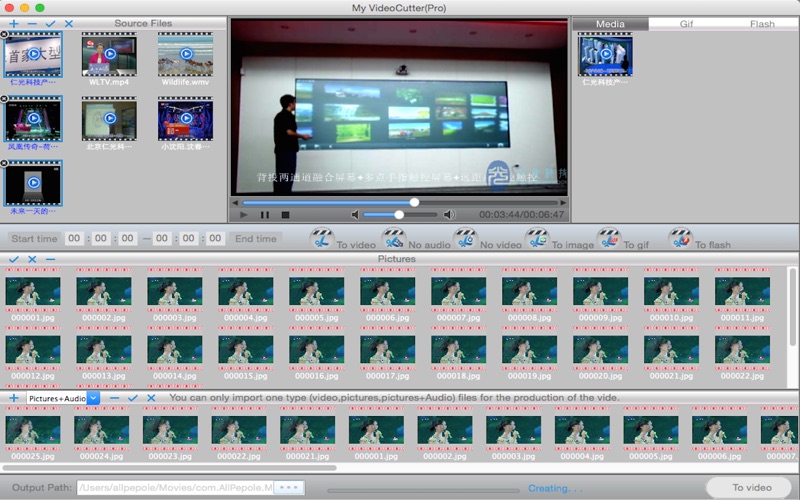The width and height of the screenshot is (800, 500).
Task: Click the Start time button
Action: pos(34,239)
